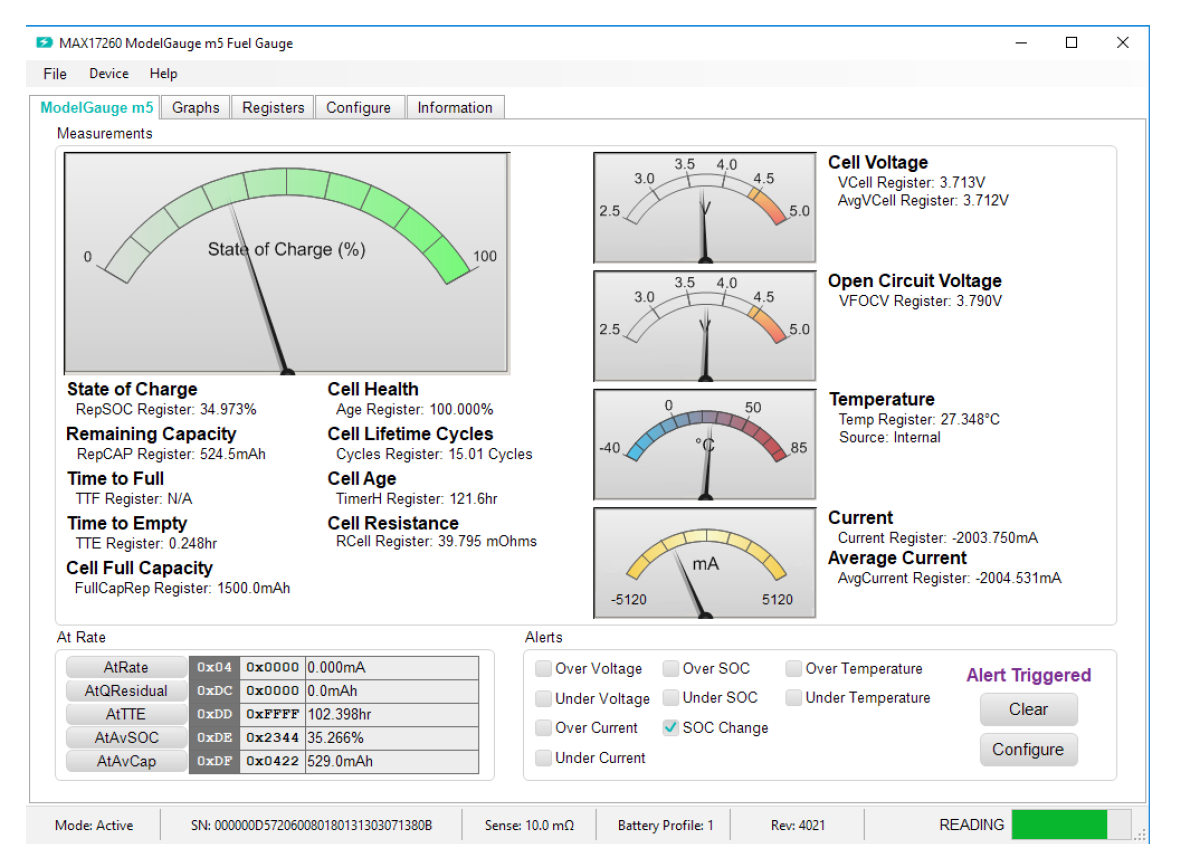Click the AtRate button
The width and height of the screenshot is (1177, 864).
[126, 667]
